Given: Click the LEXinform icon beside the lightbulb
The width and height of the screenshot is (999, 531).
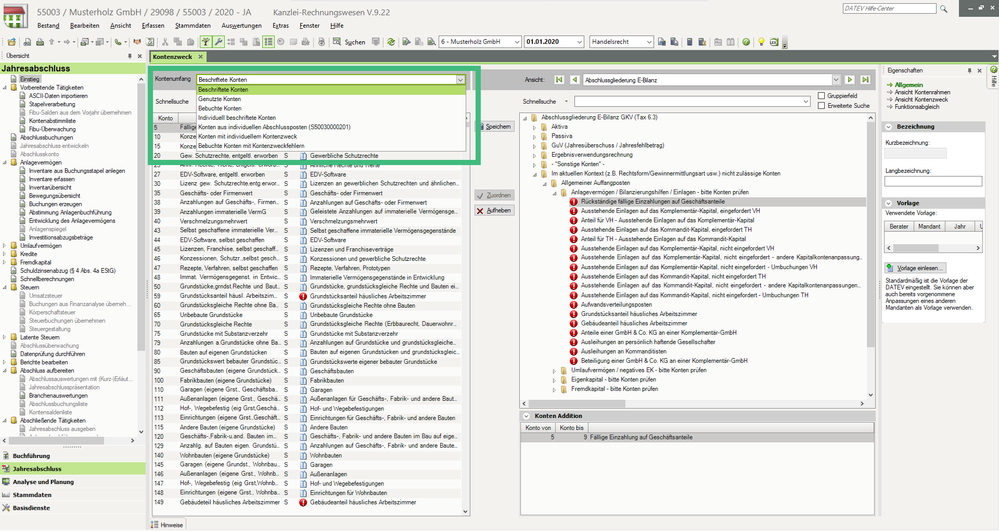Looking at the screenshot, I should pos(774,42).
